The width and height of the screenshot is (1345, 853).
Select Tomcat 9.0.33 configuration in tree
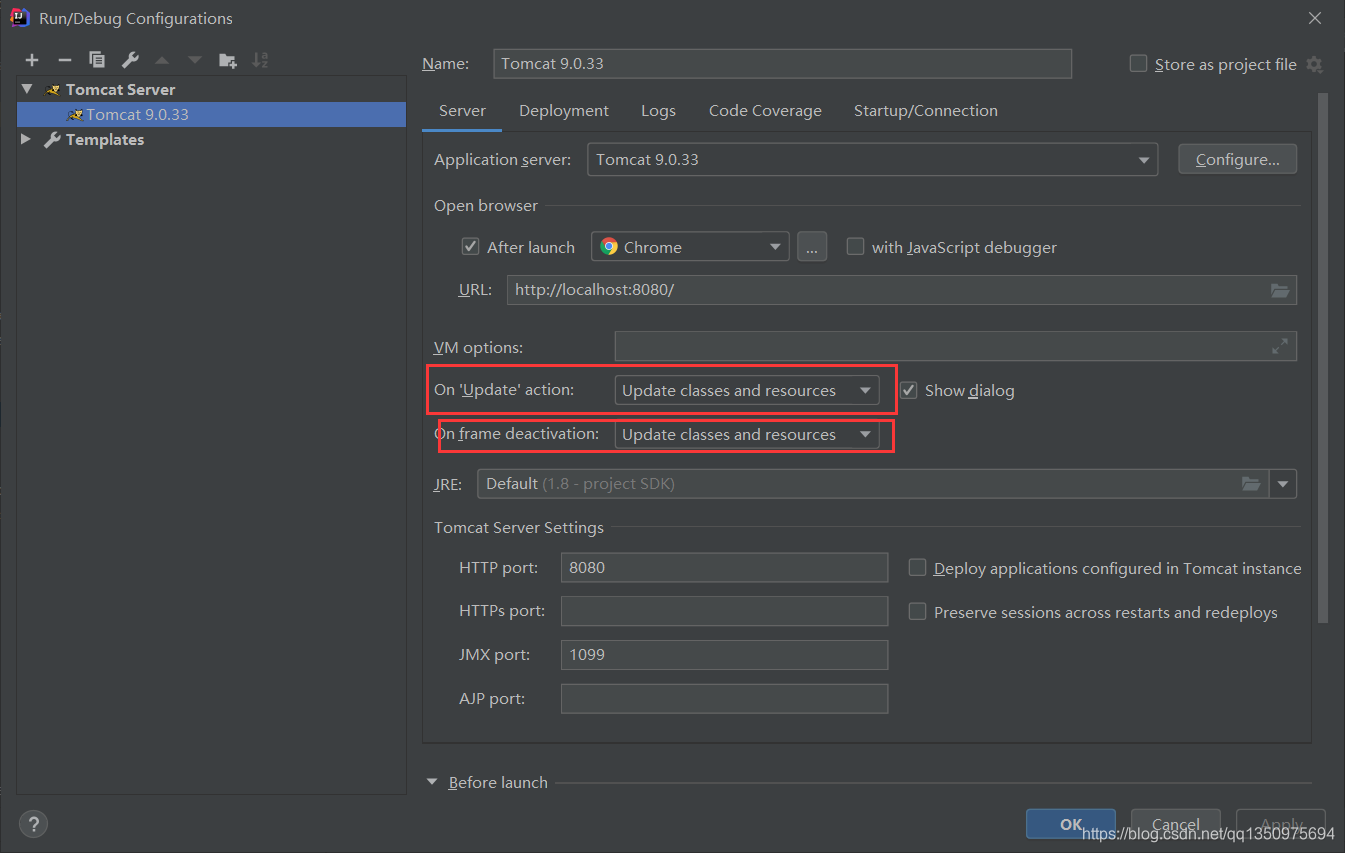coord(211,114)
